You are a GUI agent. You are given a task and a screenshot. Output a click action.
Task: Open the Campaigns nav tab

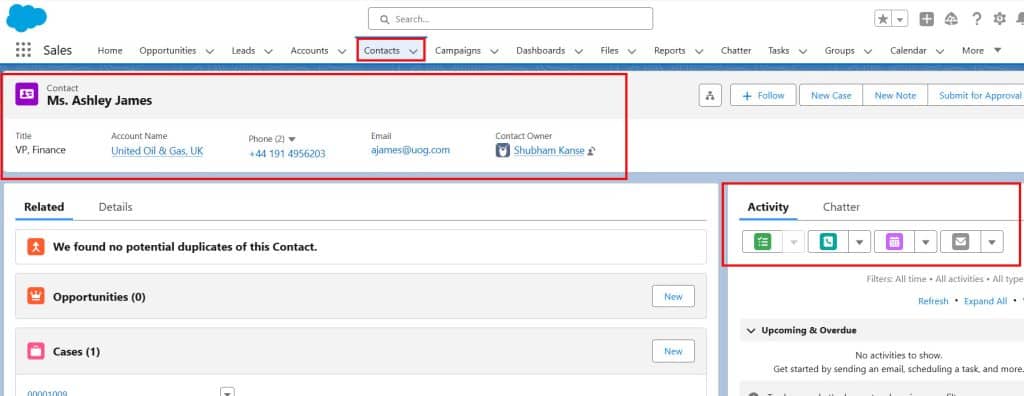tap(458, 50)
